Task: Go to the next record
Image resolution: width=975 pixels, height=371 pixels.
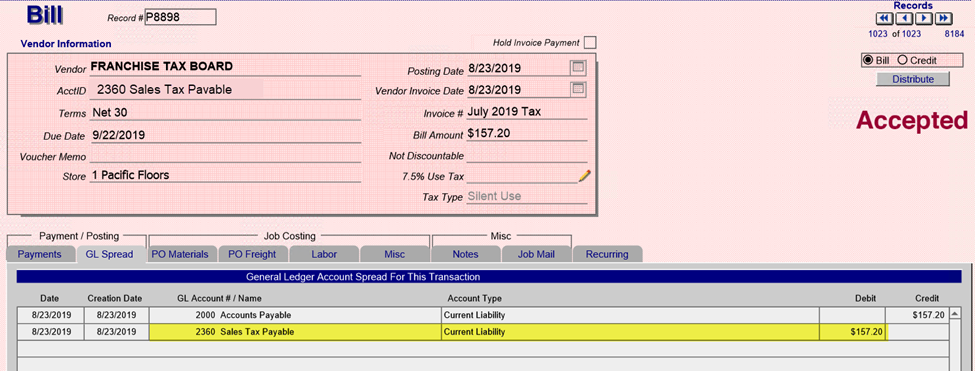Action: click(923, 18)
